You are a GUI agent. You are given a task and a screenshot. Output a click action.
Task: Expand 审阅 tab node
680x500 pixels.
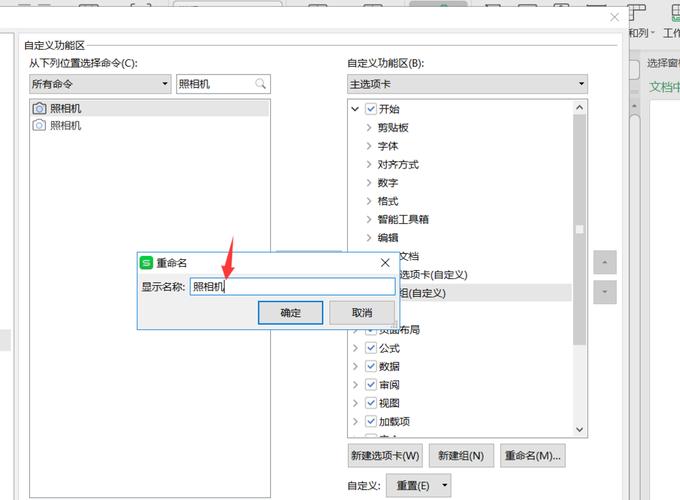tap(355, 384)
